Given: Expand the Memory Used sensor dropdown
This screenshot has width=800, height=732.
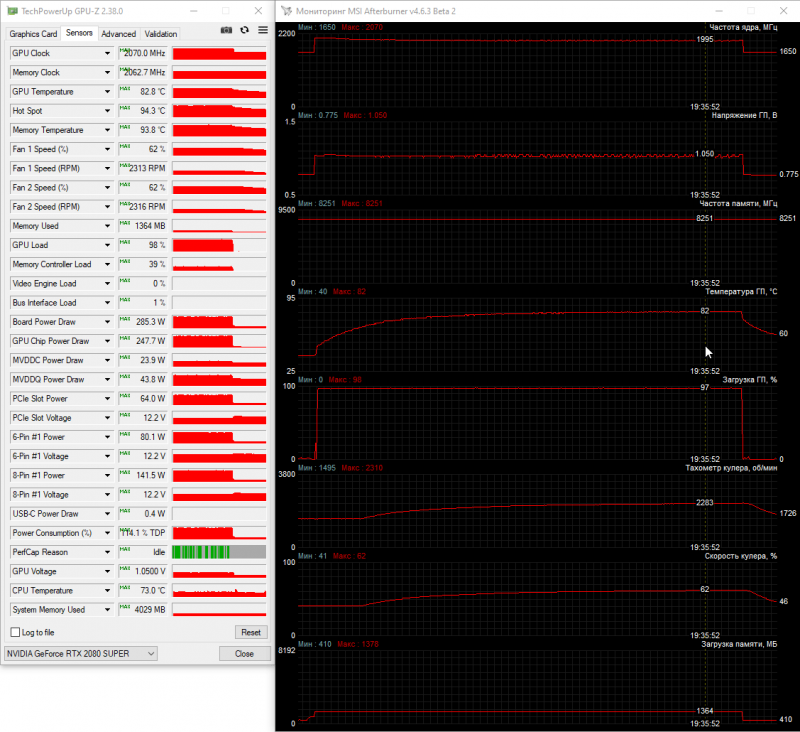Looking at the screenshot, I should [108, 226].
